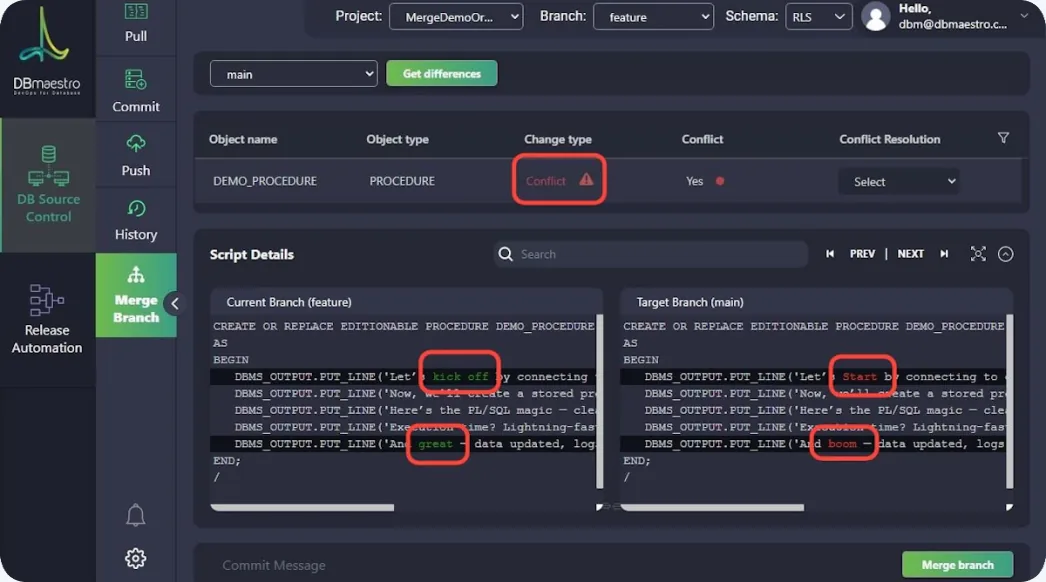This screenshot has height=582, width=1046.
Task: Collapse the Script Details panel
Action: pos(1005,254)
